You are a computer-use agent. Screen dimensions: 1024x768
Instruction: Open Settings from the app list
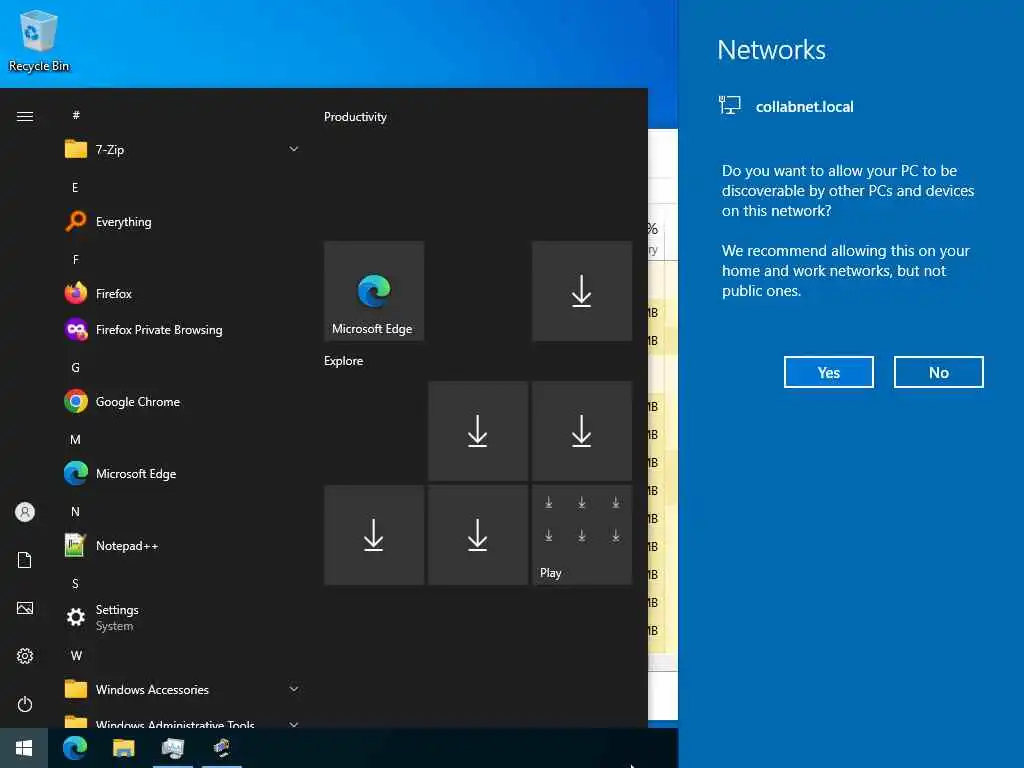click(182, 617)
